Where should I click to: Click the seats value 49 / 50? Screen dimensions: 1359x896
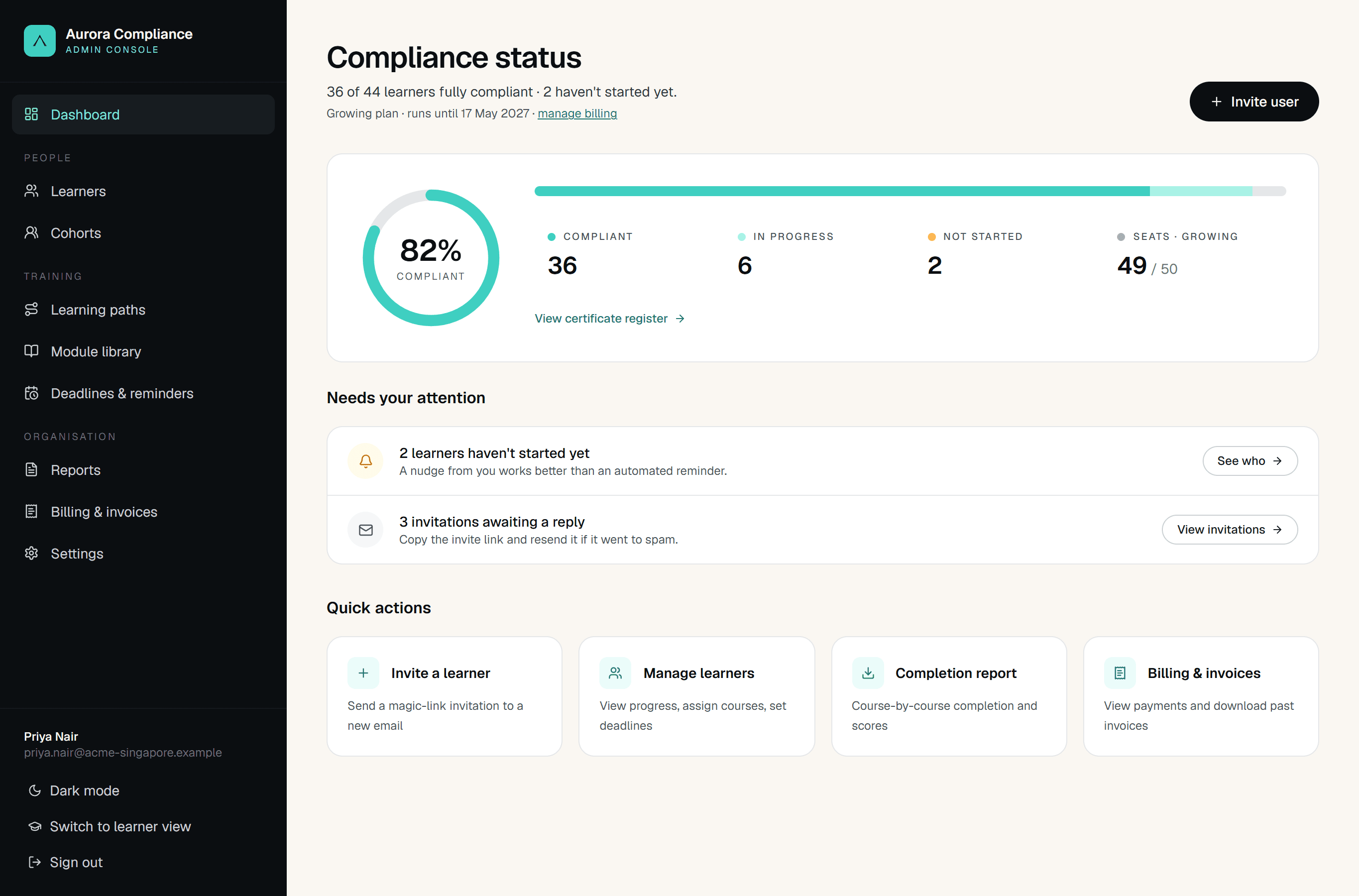point(1147,266)
